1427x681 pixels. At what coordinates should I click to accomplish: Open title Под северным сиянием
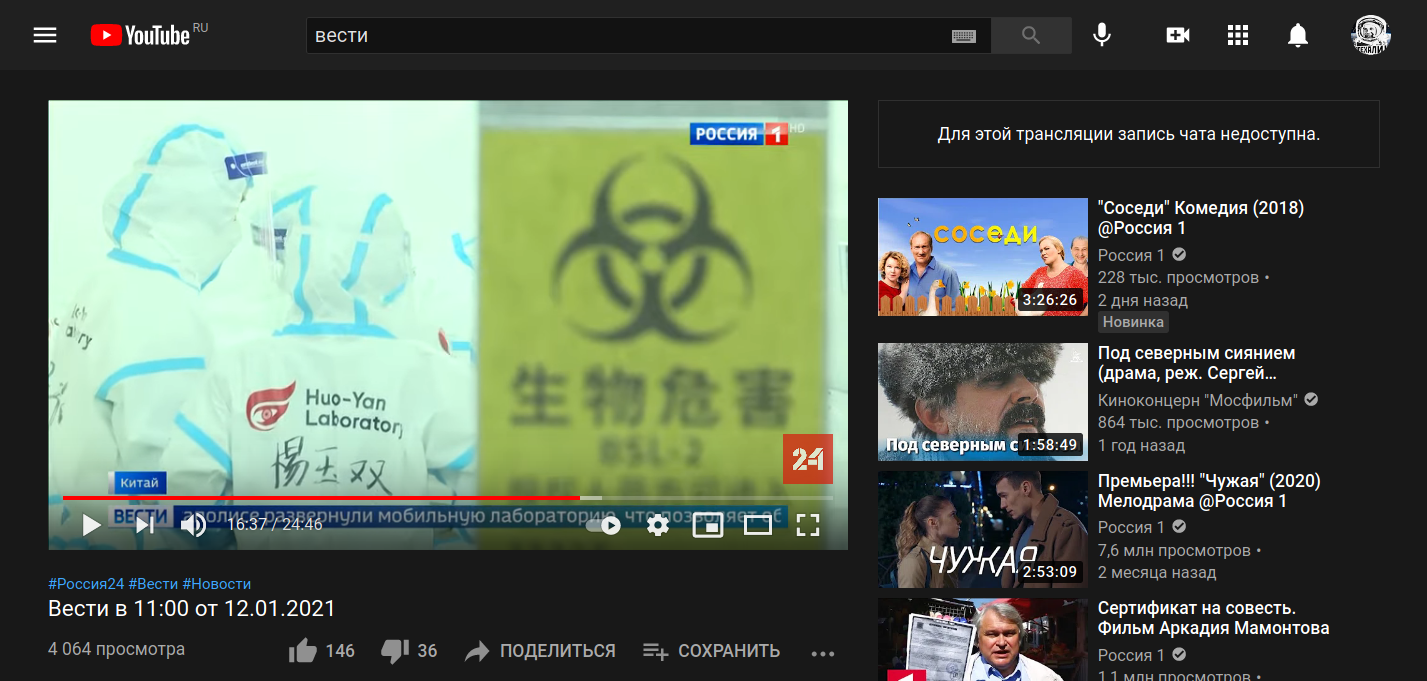coord(1196,363)
